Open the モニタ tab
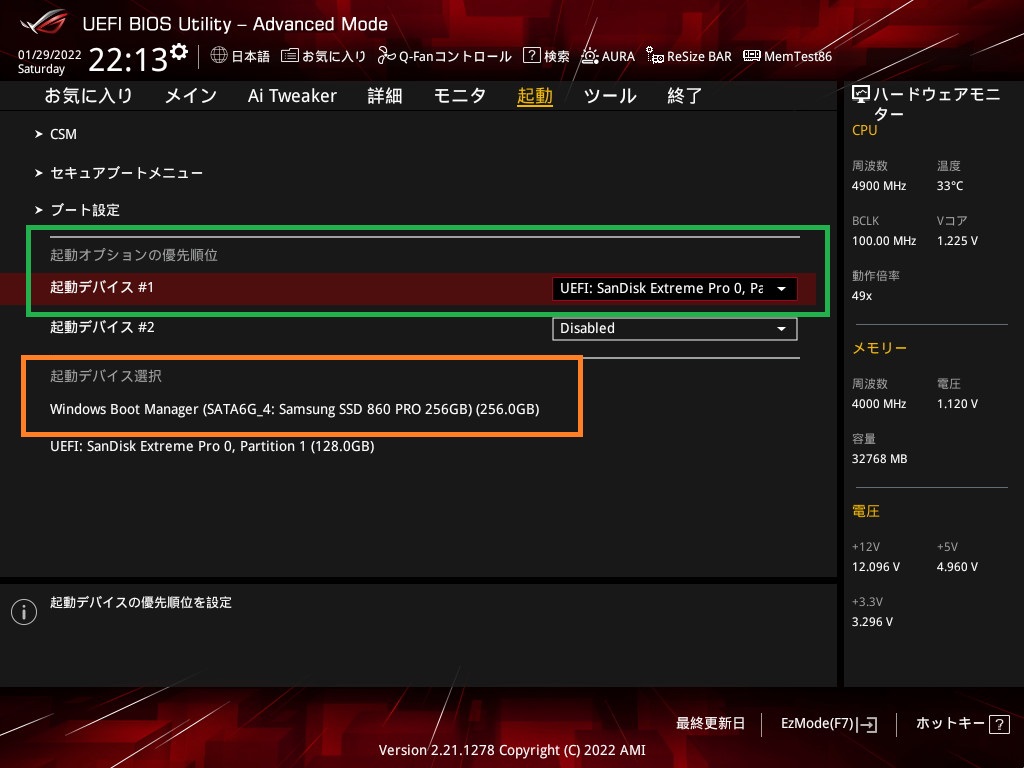The image size is (1024, 768). coord(460,96)
